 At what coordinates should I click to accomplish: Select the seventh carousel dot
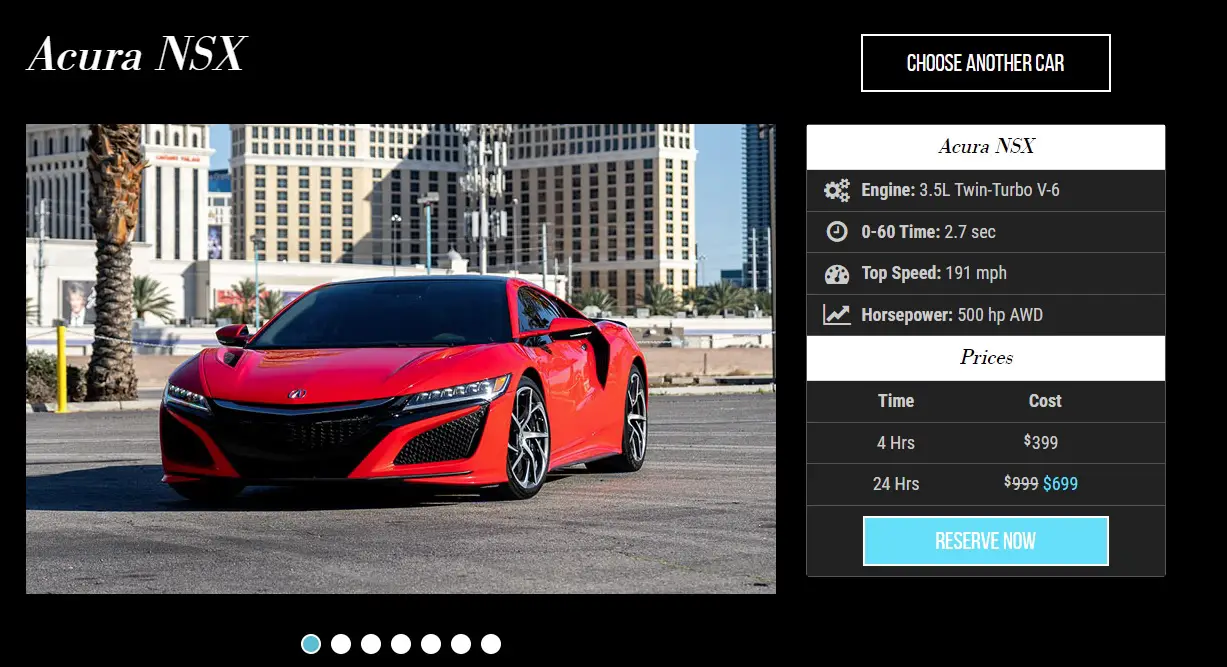point(491,644)
